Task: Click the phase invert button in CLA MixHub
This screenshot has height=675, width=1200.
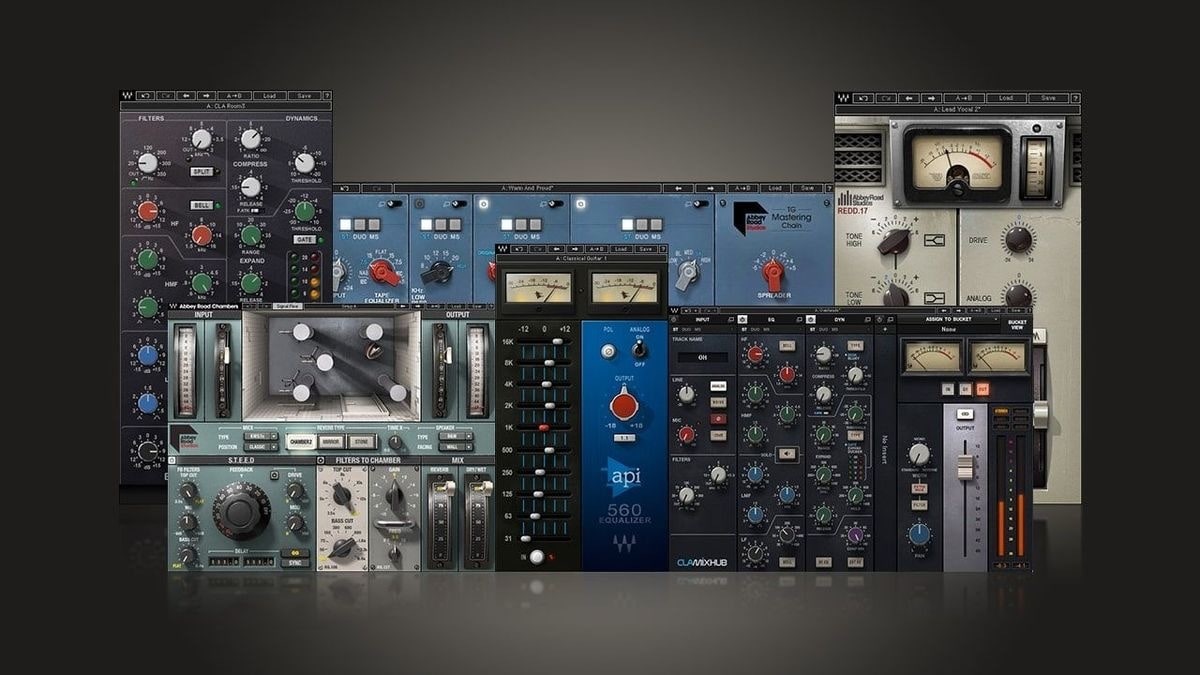Action: click(x=718, y=418)
